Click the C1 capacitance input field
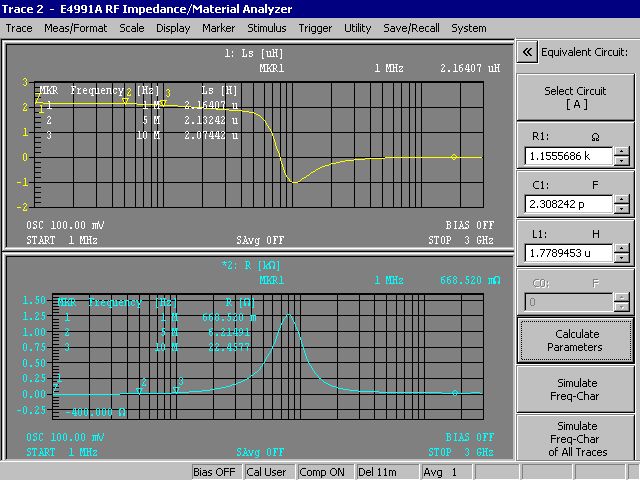This screenshot has height=480, width=640. [568, 205]
